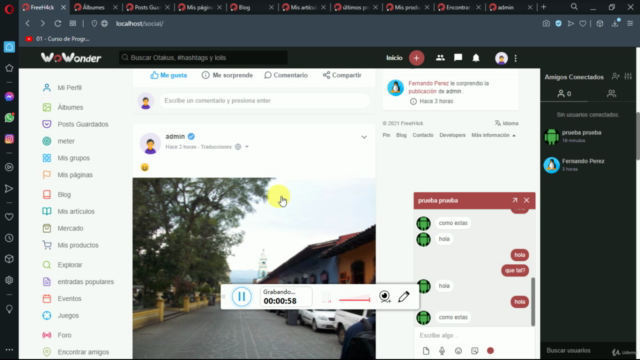640x360 pixels.
Task: Click the Foro sidebar icon
Action: point(47,335)
